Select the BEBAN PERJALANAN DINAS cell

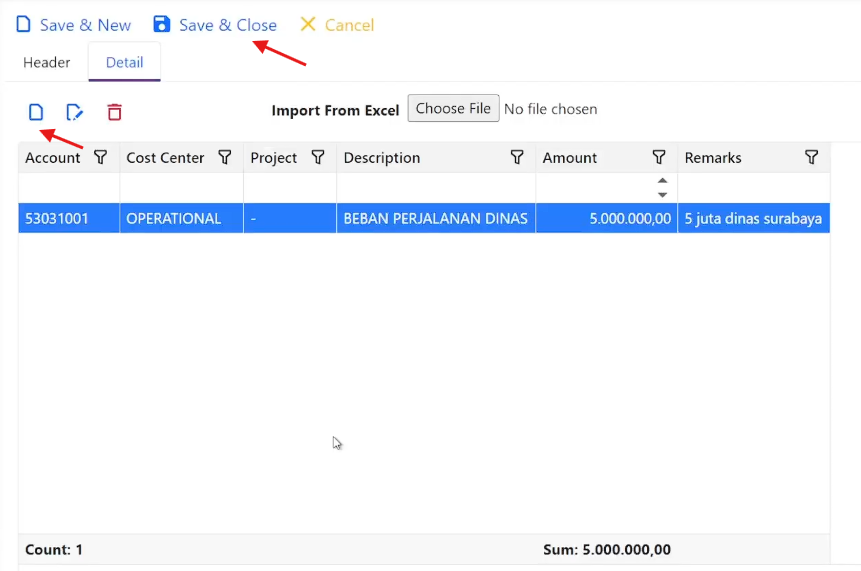click(x=436, y=218)
